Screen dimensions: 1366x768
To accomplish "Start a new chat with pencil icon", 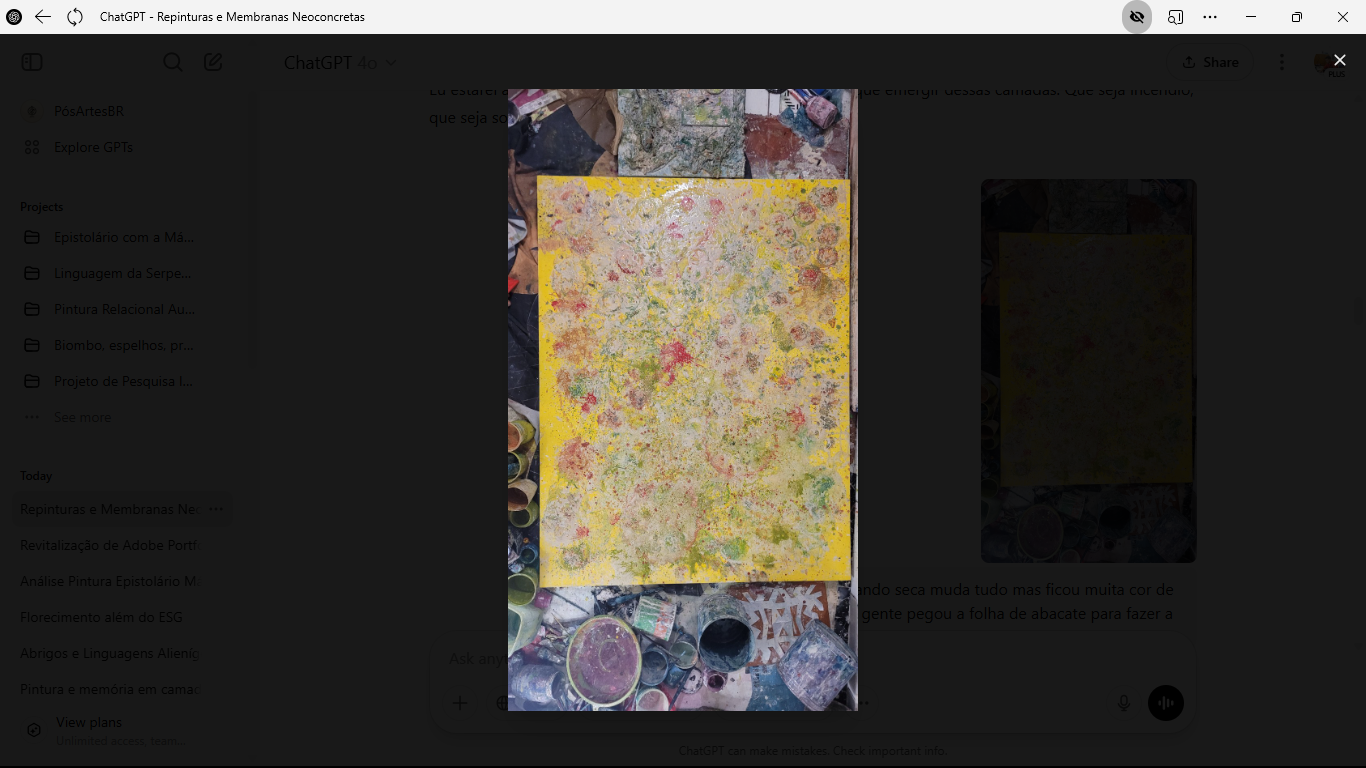I will tap(213, 62).
